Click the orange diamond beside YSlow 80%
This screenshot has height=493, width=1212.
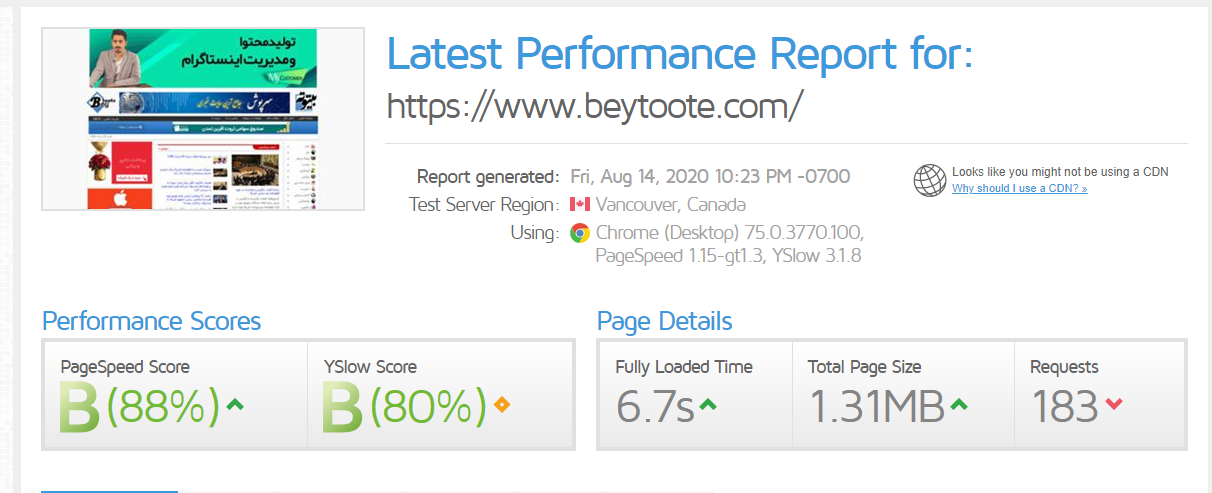pos(501,405)
